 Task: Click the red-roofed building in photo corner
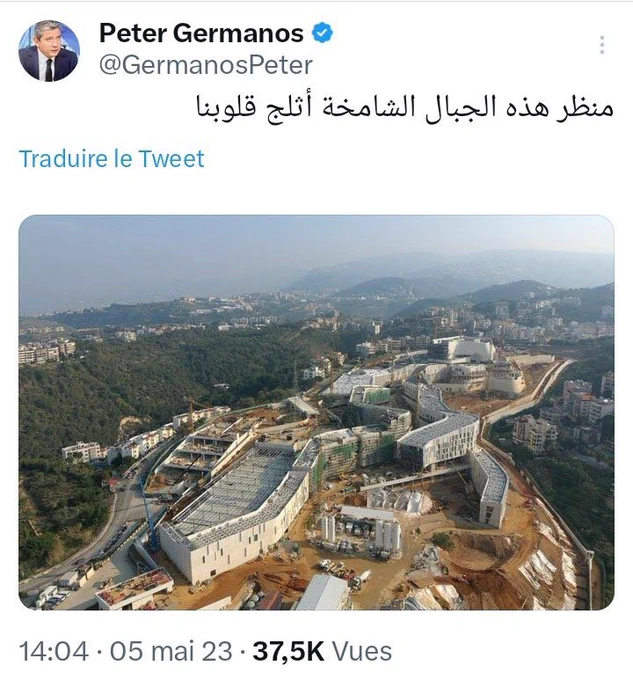(x=134, y=588)
